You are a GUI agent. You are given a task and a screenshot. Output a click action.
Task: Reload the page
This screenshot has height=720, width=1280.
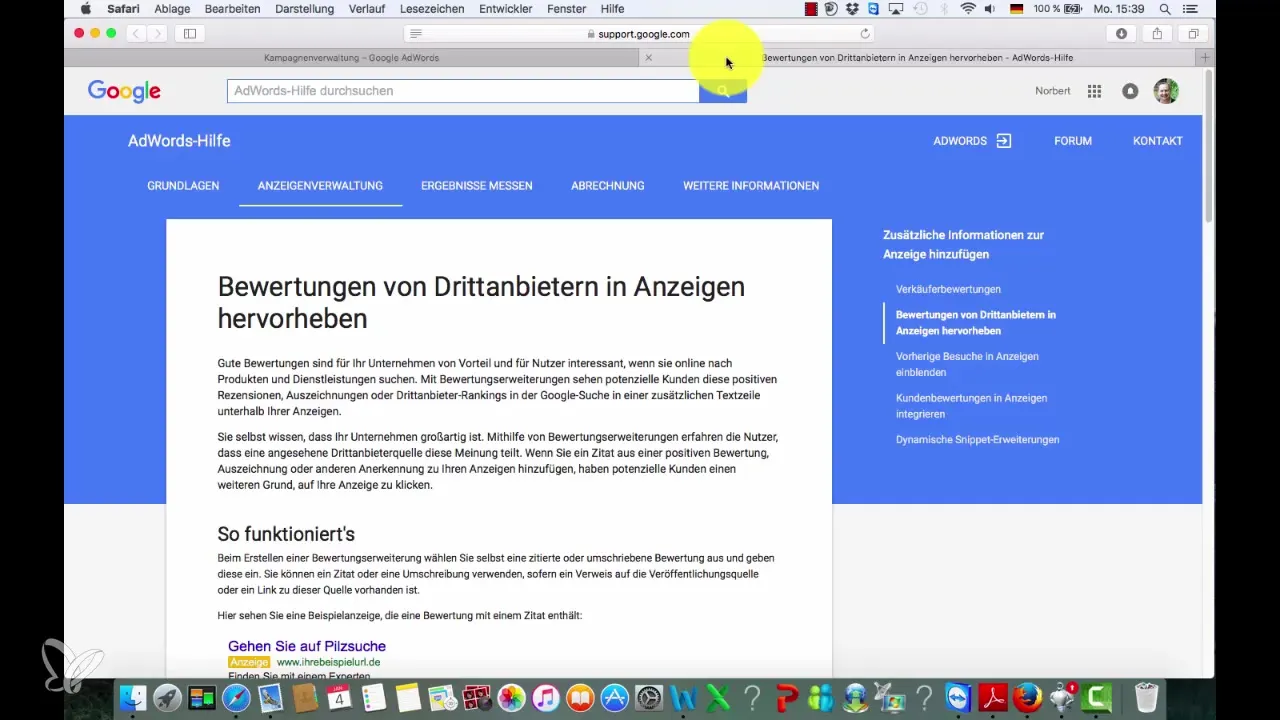[865, 34]
